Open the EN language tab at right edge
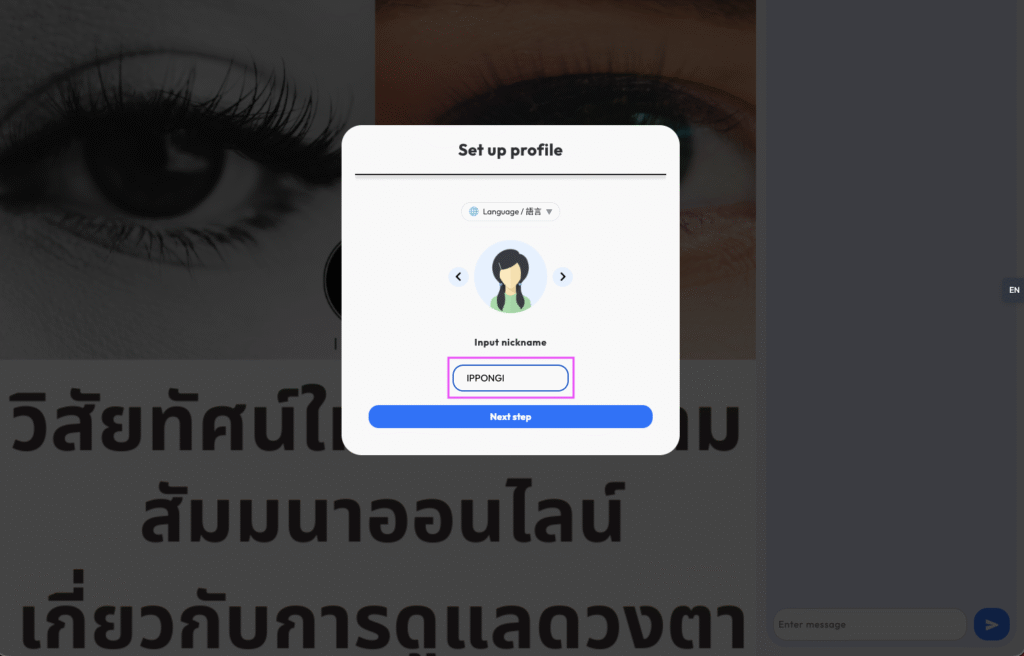 [x=1014, y=290]
